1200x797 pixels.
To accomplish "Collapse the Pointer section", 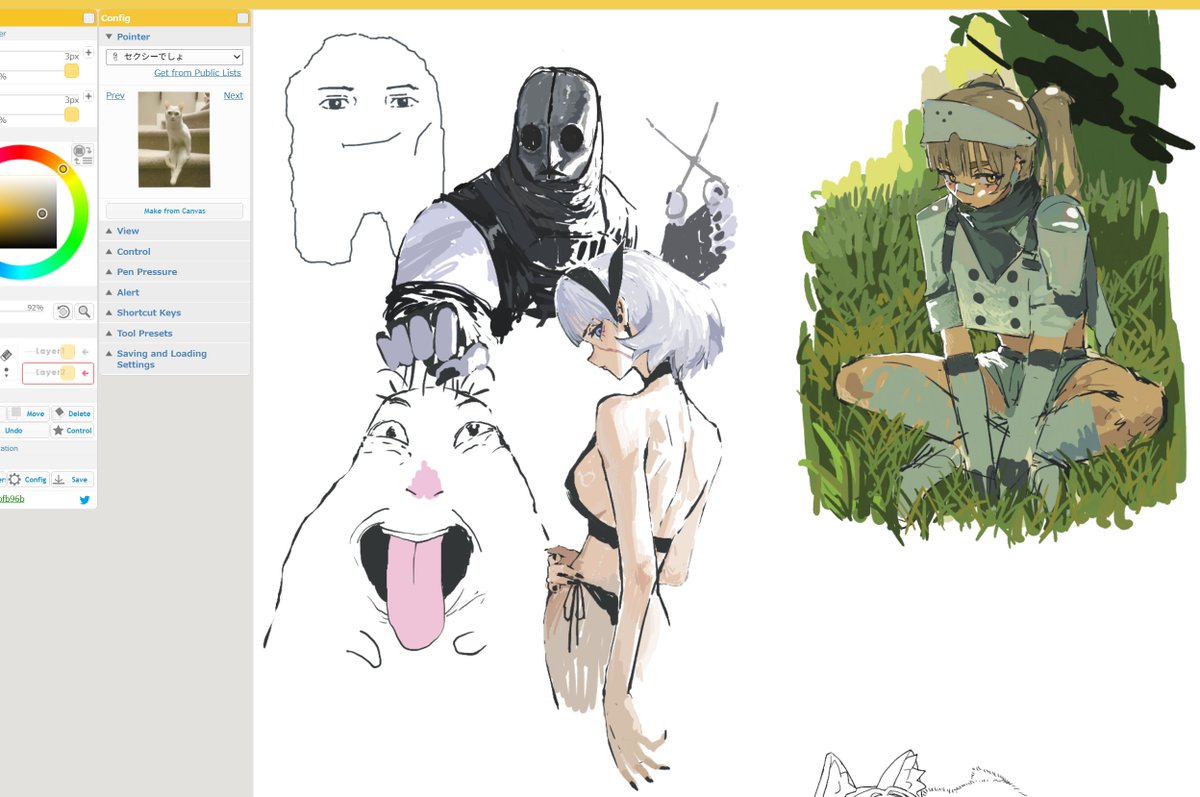I will click(x=174, y=37).
